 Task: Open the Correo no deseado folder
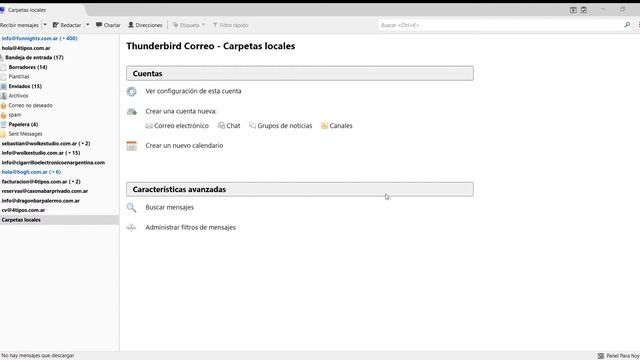click(x=31, y=105)
